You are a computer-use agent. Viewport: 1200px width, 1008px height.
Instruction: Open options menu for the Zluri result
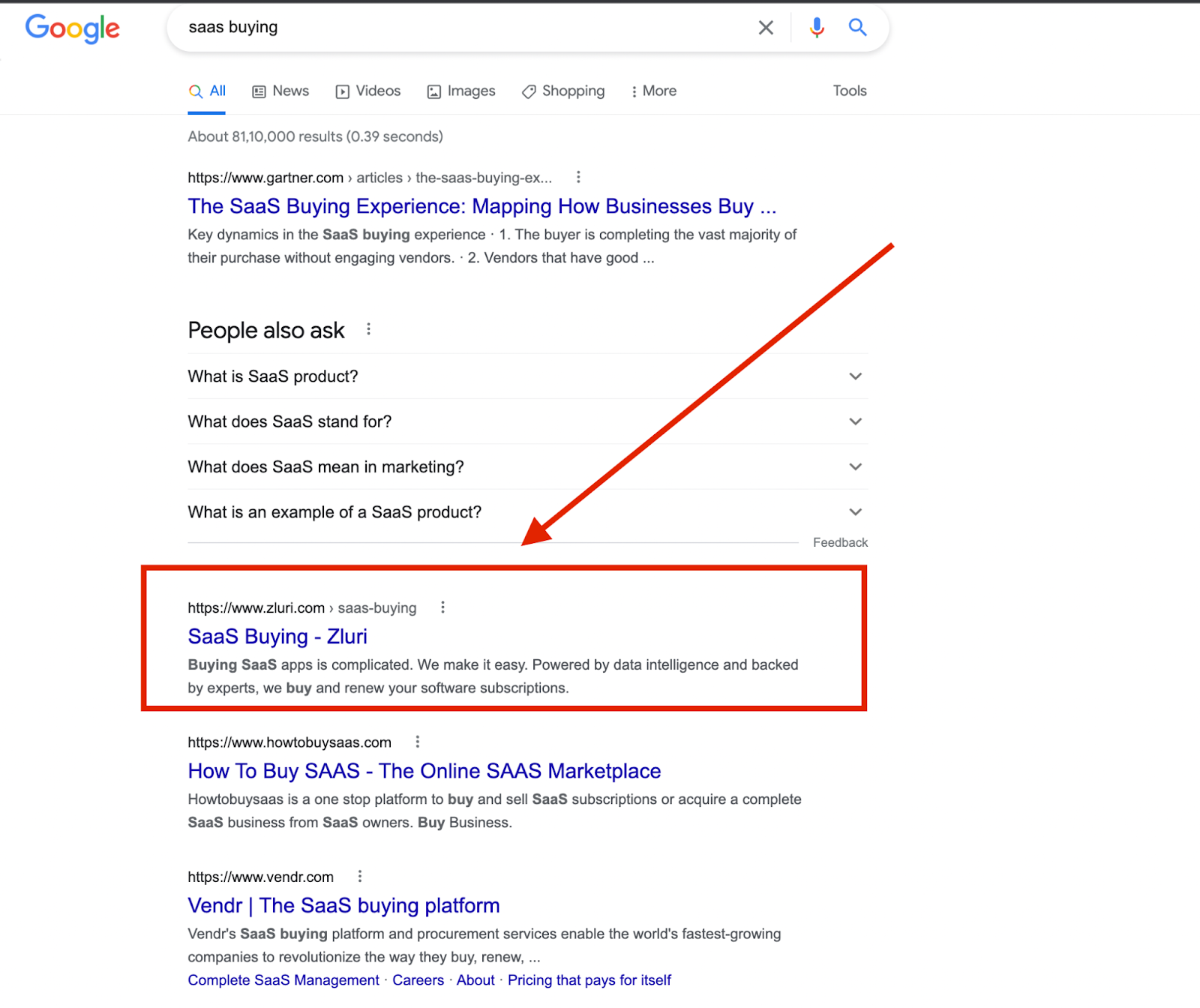tap(442, 607)
